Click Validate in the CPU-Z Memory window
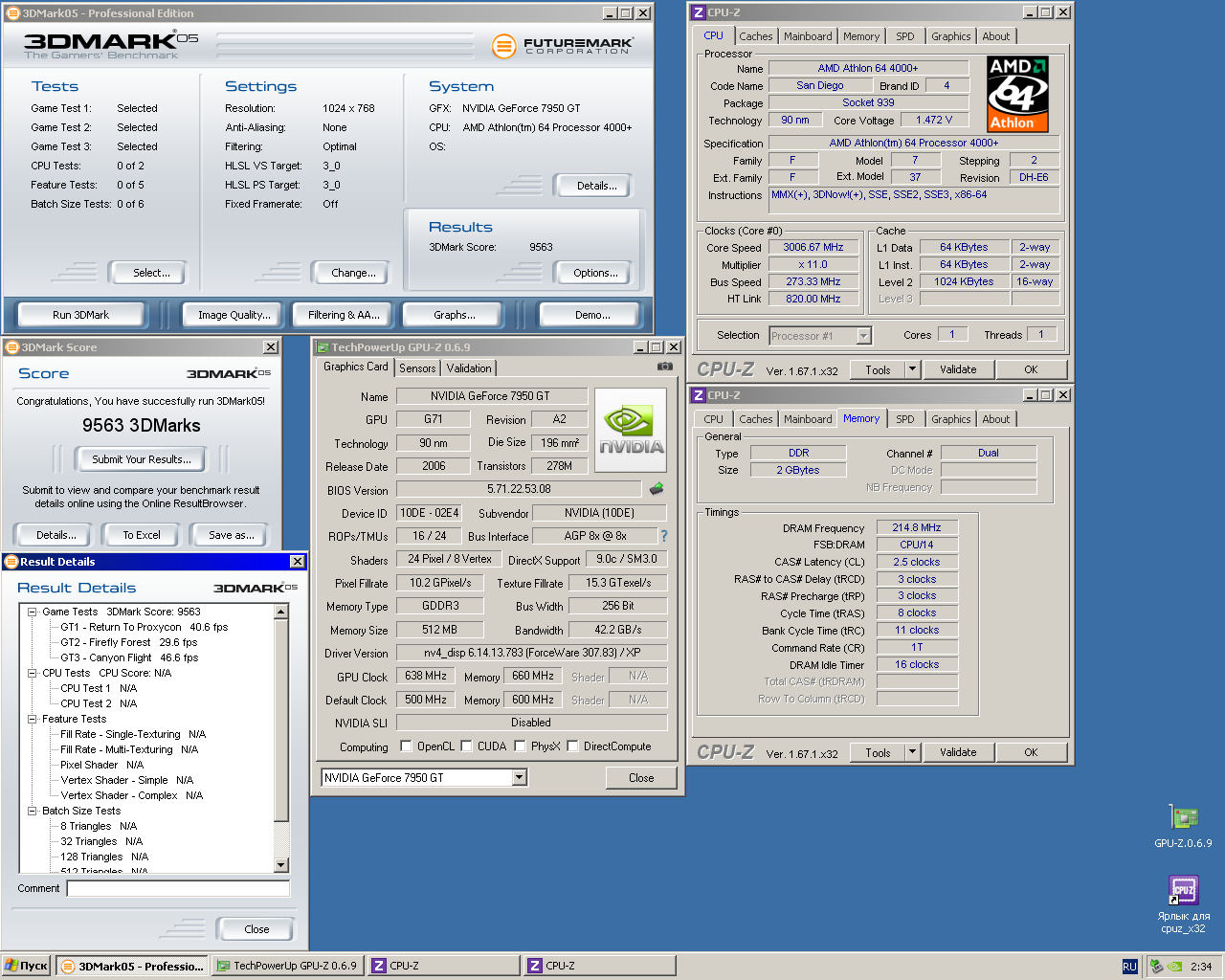Viewport: 1225px width, 980px height. click(x=958, y=752)
